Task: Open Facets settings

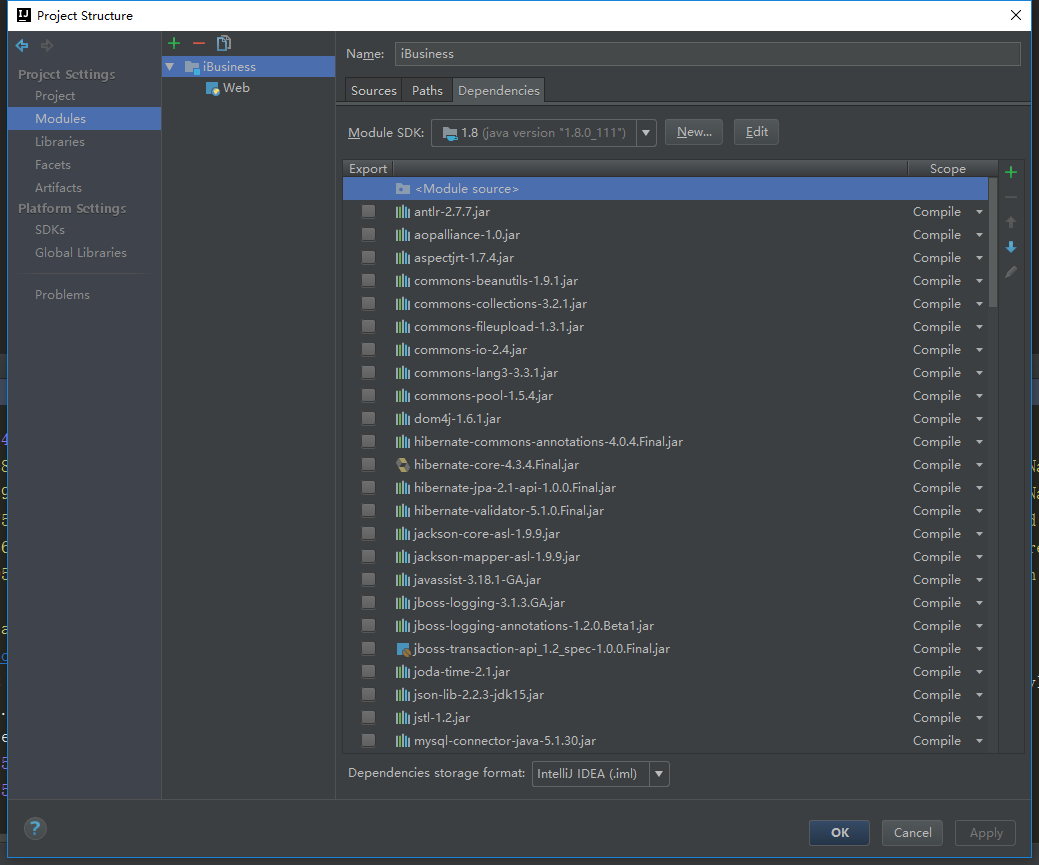Action: click(53, 165)
